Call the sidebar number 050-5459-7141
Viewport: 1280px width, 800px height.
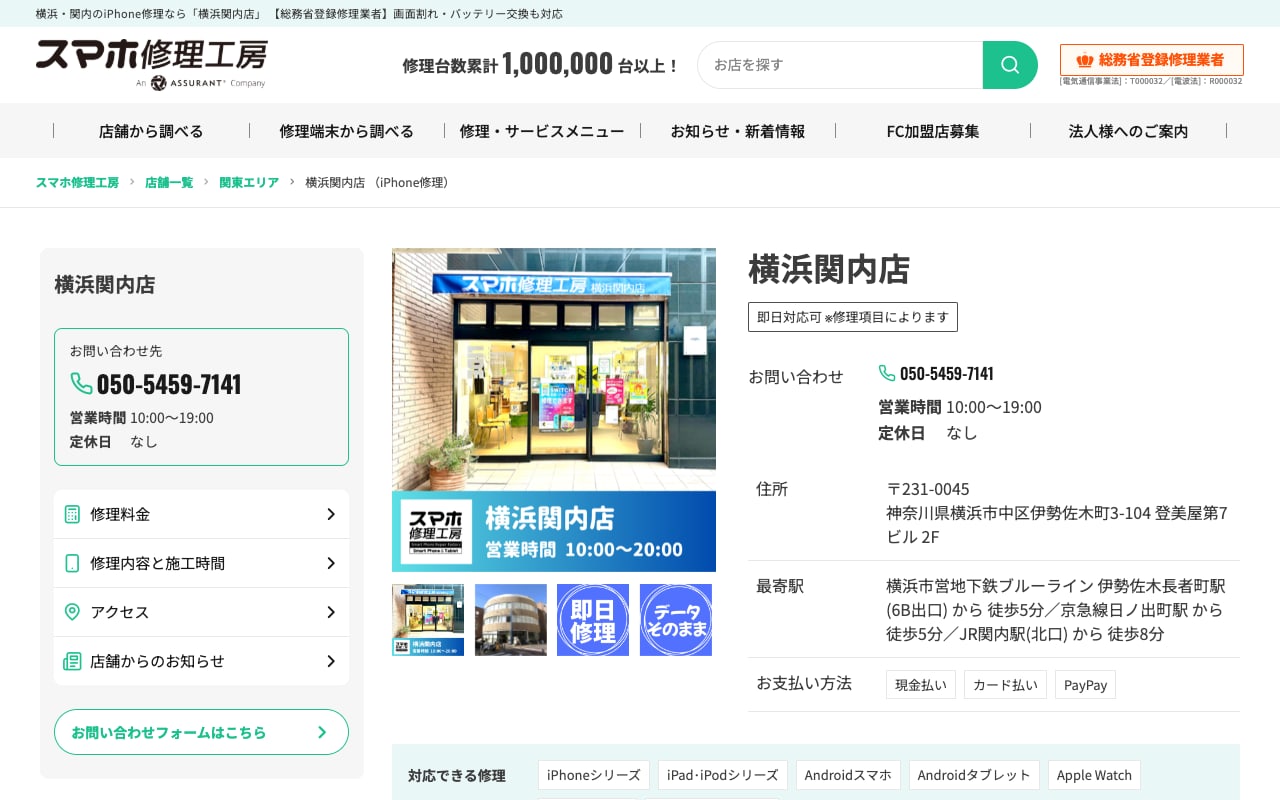[169, 384]
